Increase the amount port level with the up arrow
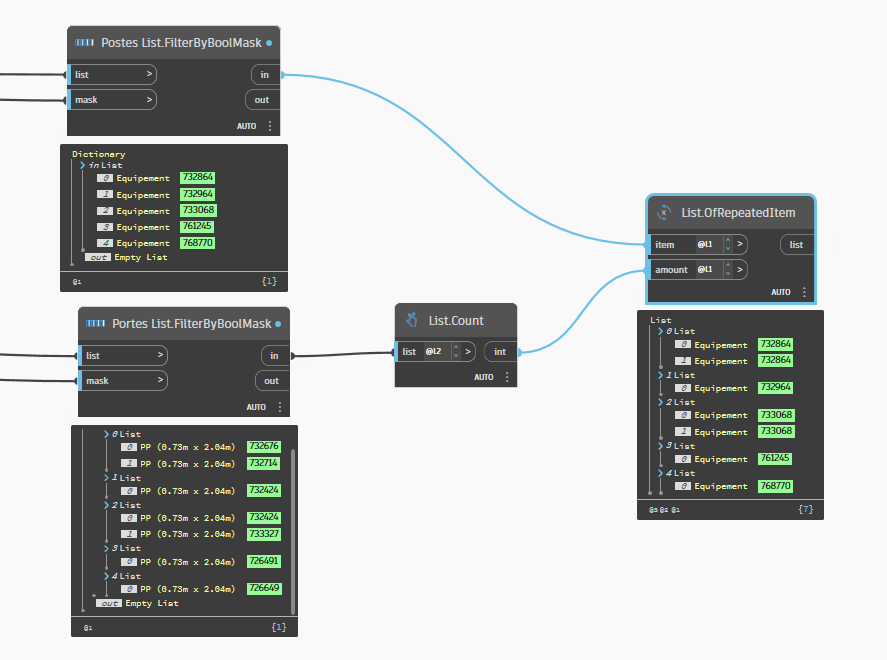The width and height of the screenshot is (887, 660). pos(727,266)
